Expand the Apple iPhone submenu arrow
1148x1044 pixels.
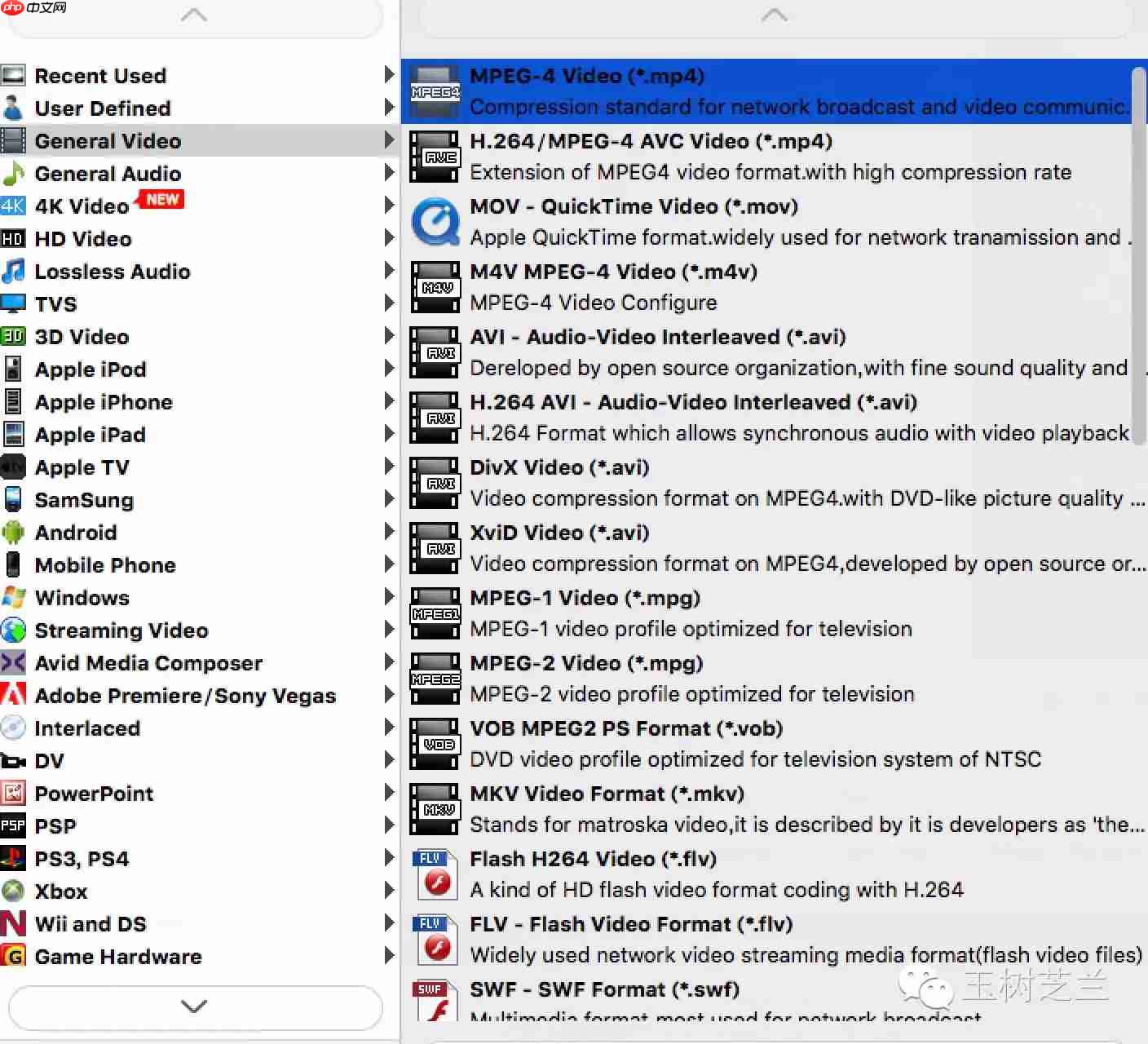tap(389, 401)
